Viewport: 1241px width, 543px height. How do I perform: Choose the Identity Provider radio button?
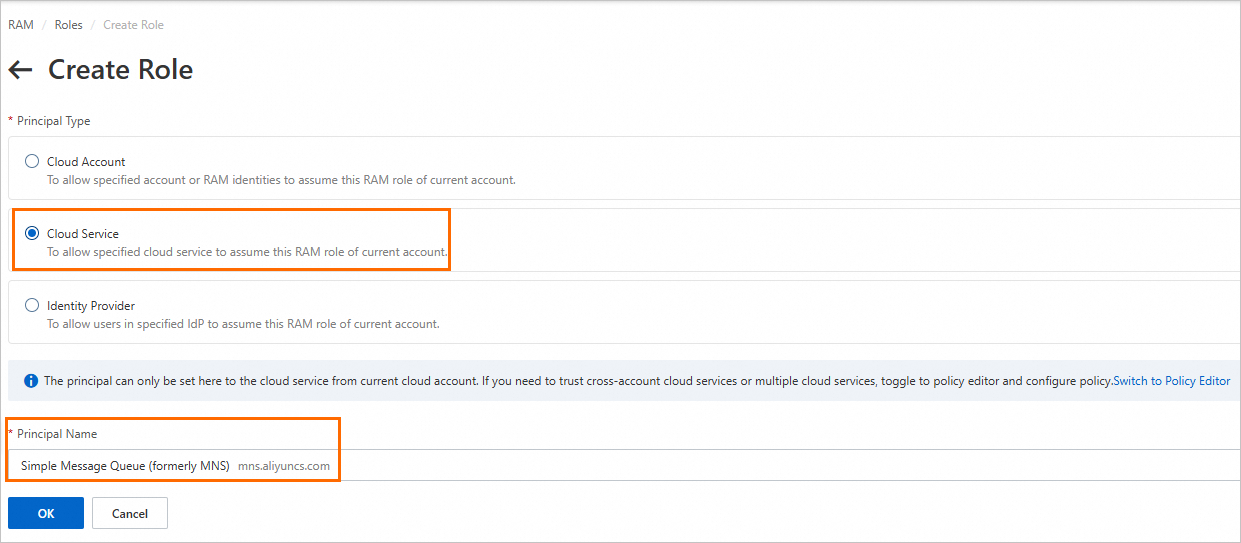(x=32, y=306)
